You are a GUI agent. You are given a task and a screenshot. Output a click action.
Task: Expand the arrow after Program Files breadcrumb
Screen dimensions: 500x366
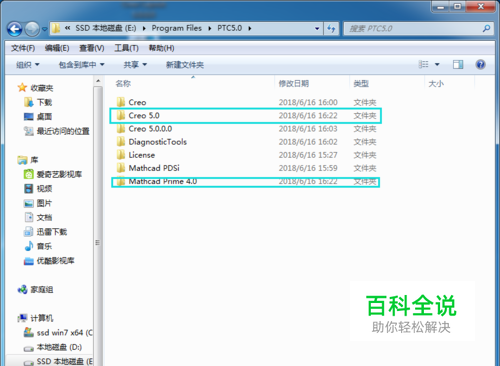click(210, 29)
